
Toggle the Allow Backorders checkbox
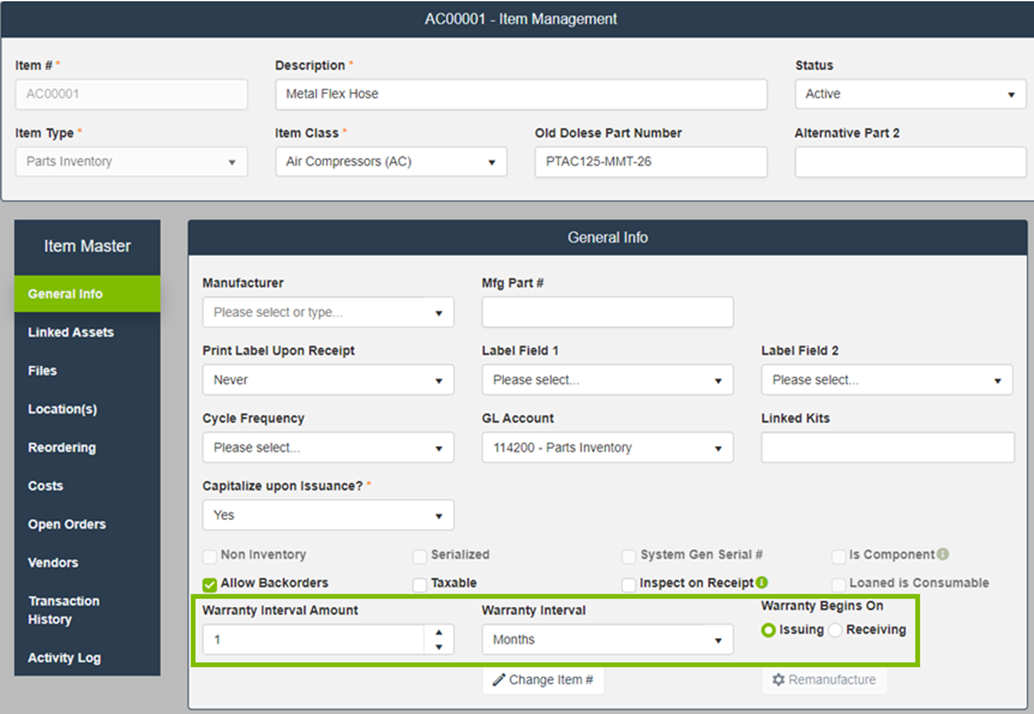pyautogui.click(x=210, y=584)
